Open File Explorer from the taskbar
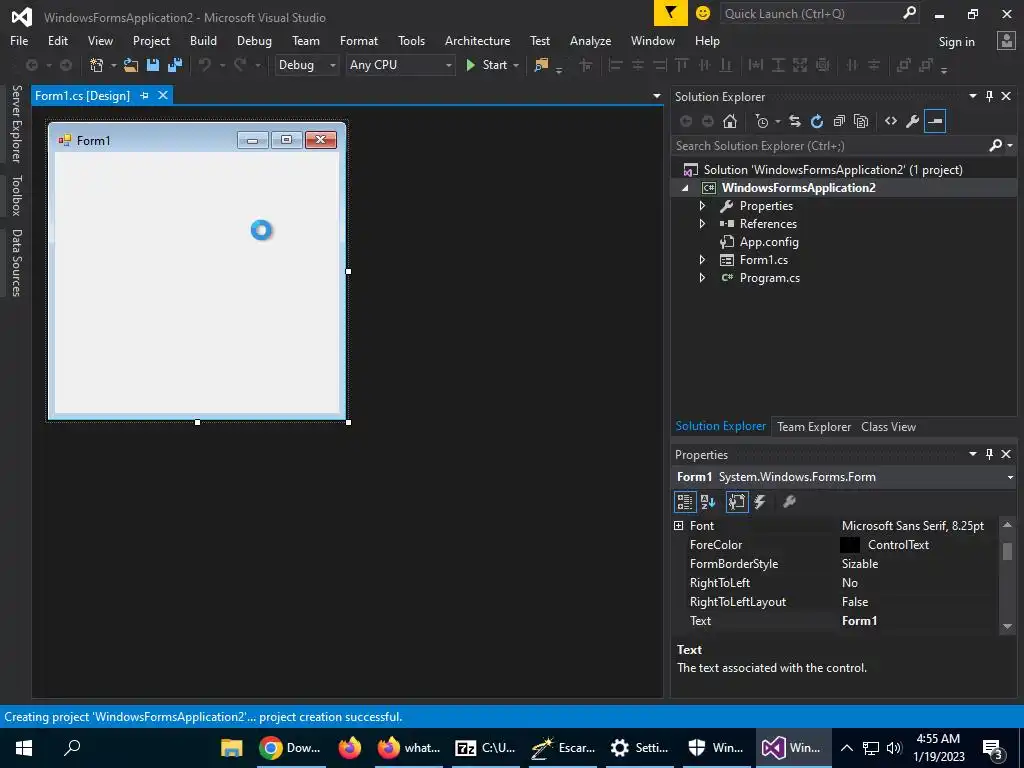Image resolution: width=1024 pixels, height=768 pixels. click(232, 748)
